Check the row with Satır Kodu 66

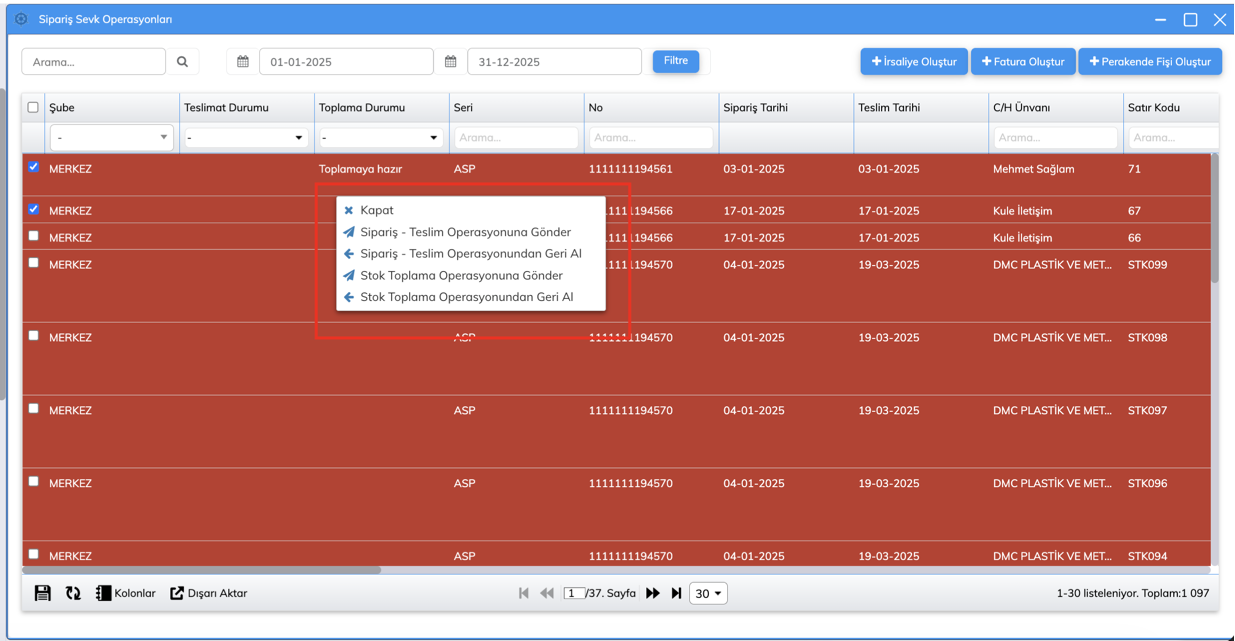(x=34, y=236)
